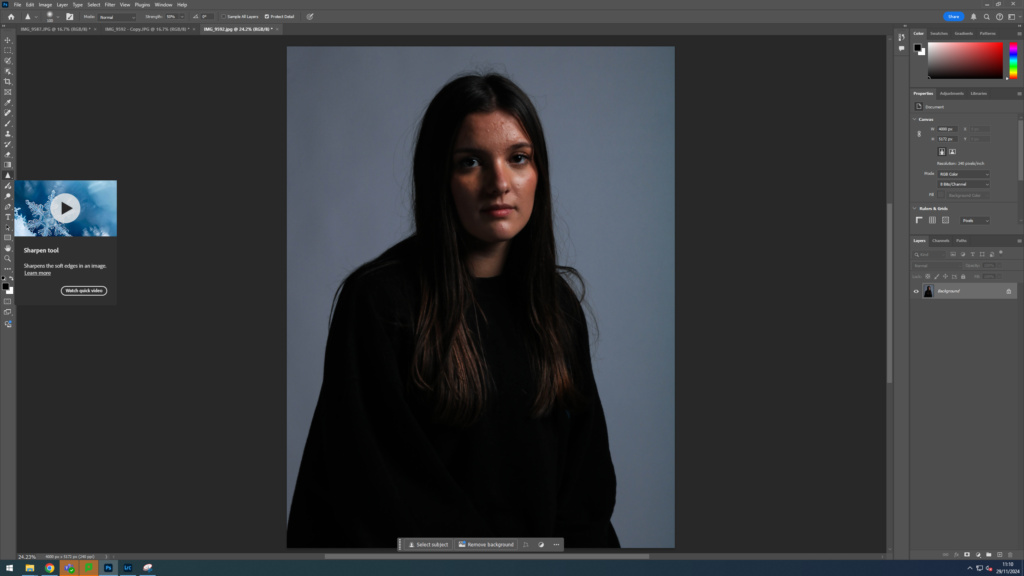
Task: Select the Rectangular Marquee tool
Action: click(8, 50)
